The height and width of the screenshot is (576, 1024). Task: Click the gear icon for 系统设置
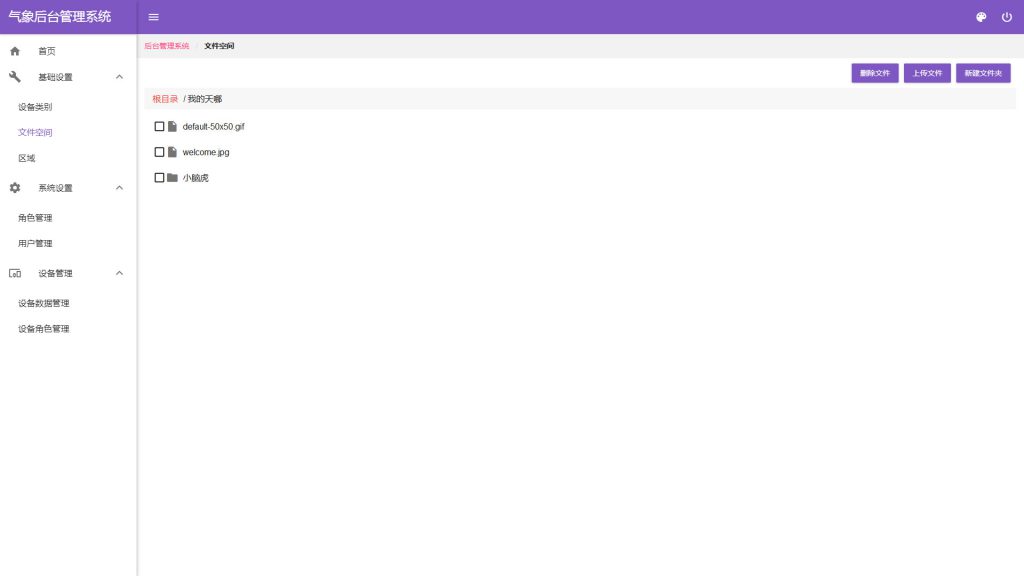pos(15,188)
